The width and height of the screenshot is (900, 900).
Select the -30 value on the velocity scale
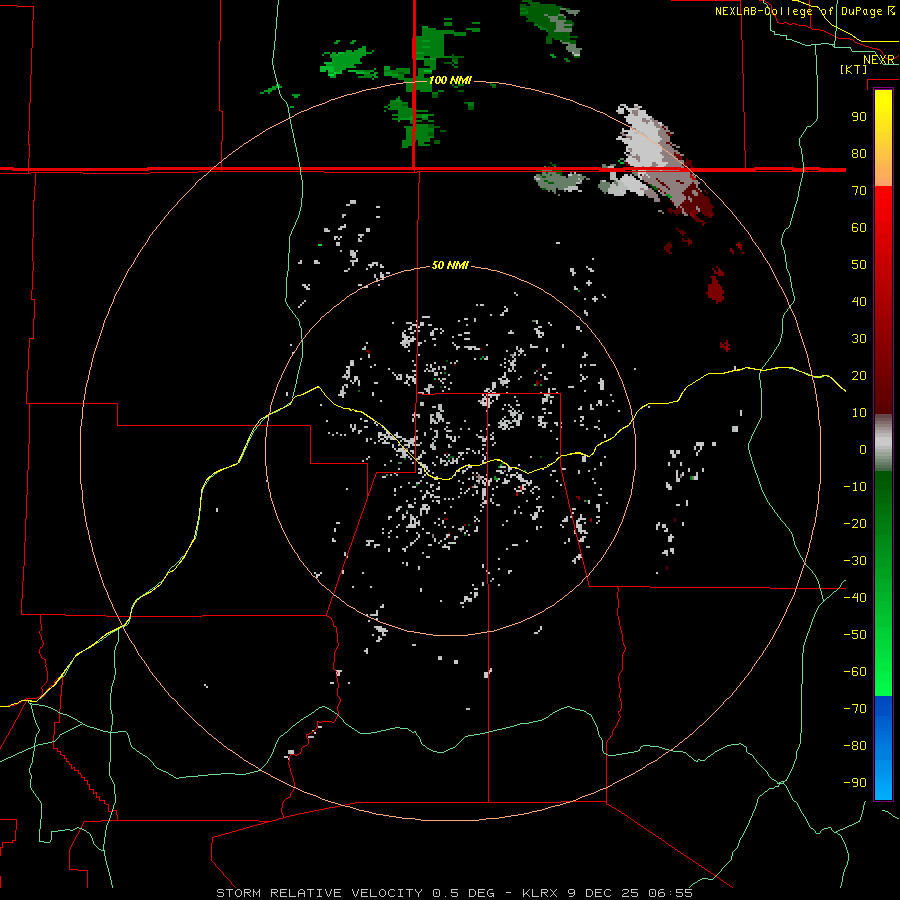[855, 561]
